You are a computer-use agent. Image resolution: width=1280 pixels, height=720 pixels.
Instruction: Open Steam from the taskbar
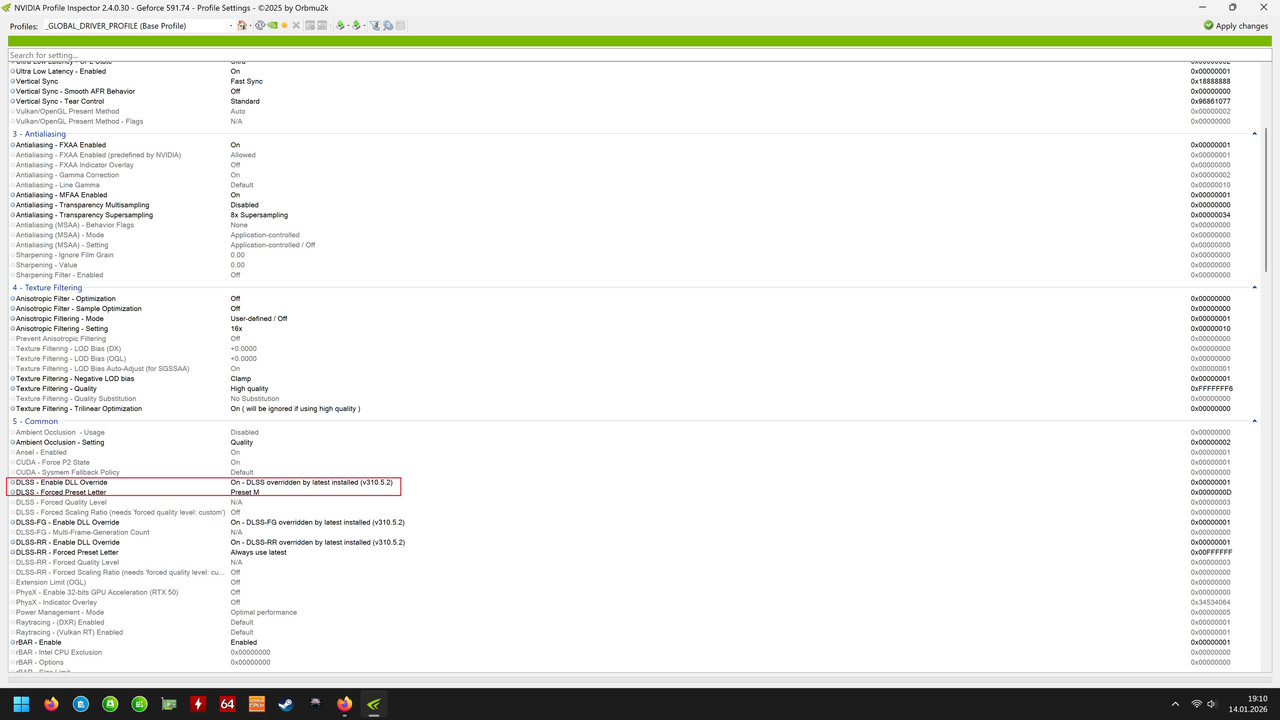286,704
